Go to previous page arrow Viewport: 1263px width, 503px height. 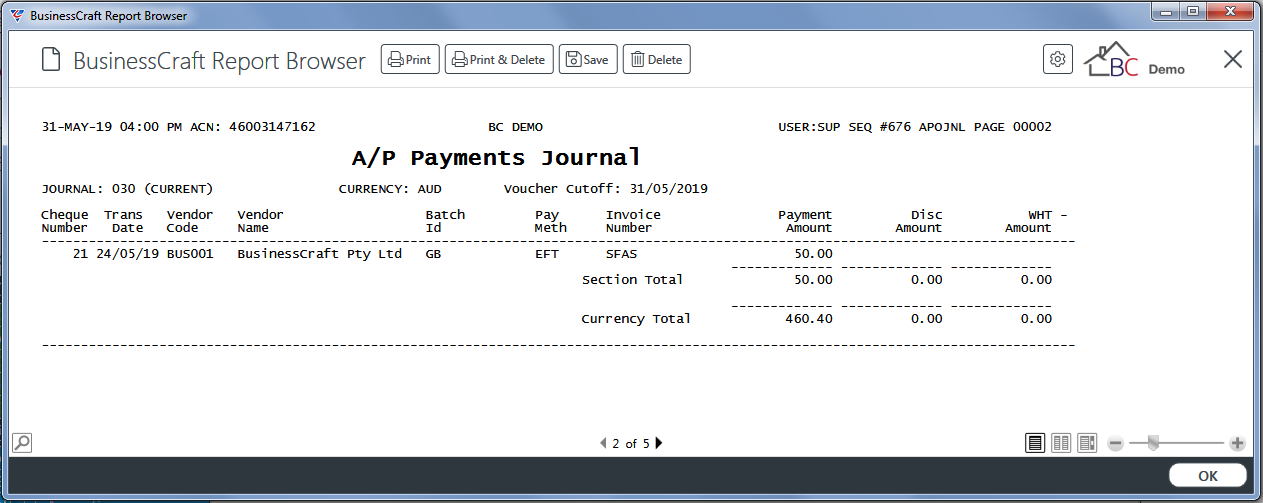pos(602,443)
